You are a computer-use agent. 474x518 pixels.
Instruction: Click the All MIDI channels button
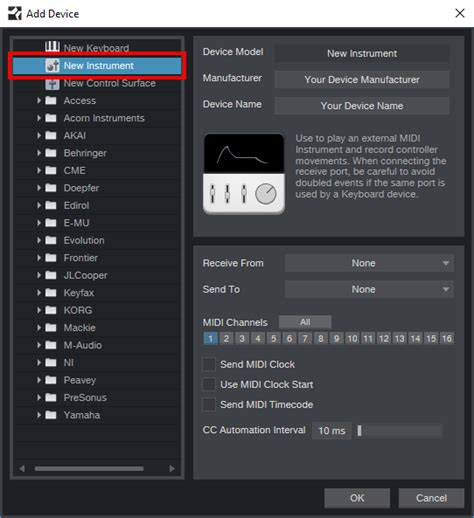[x=305, y=322]
